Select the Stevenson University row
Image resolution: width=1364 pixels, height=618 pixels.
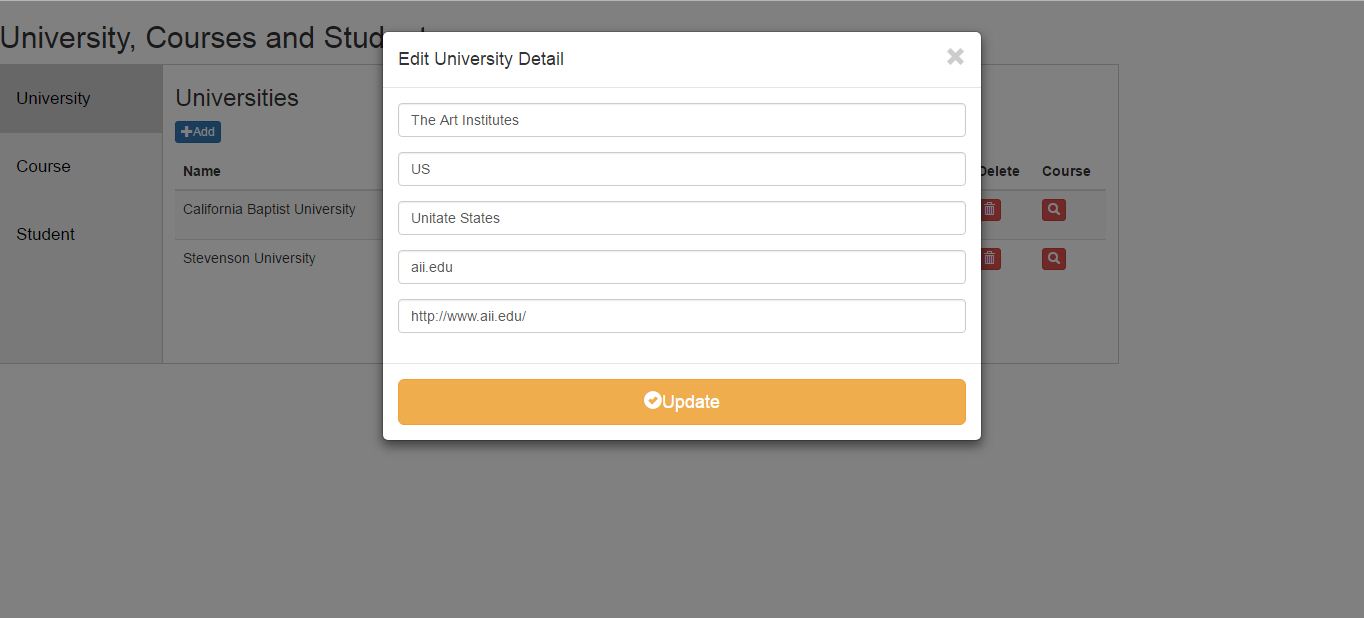(x=248, y=258)
